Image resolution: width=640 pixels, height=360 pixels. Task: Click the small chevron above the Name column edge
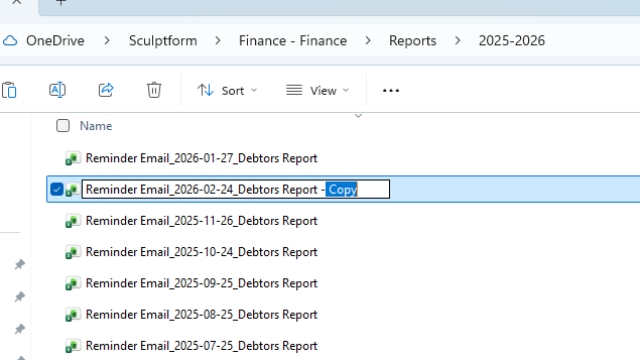[x=358, y=116]
